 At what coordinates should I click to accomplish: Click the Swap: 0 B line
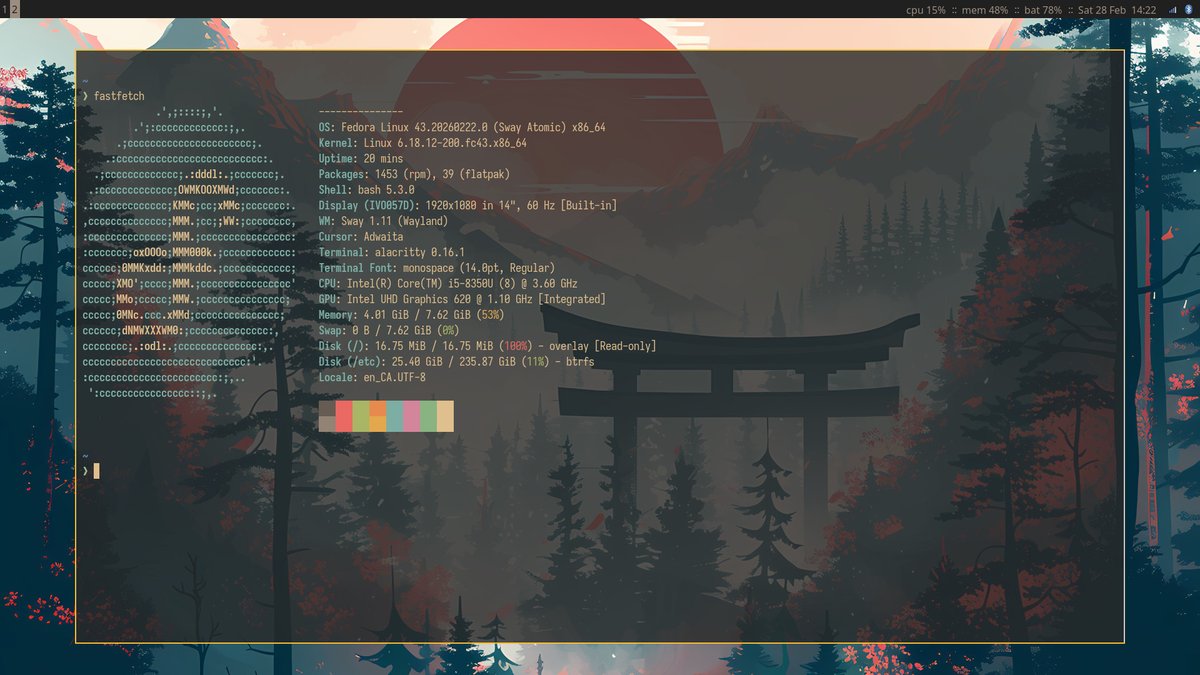click(388, 330)
